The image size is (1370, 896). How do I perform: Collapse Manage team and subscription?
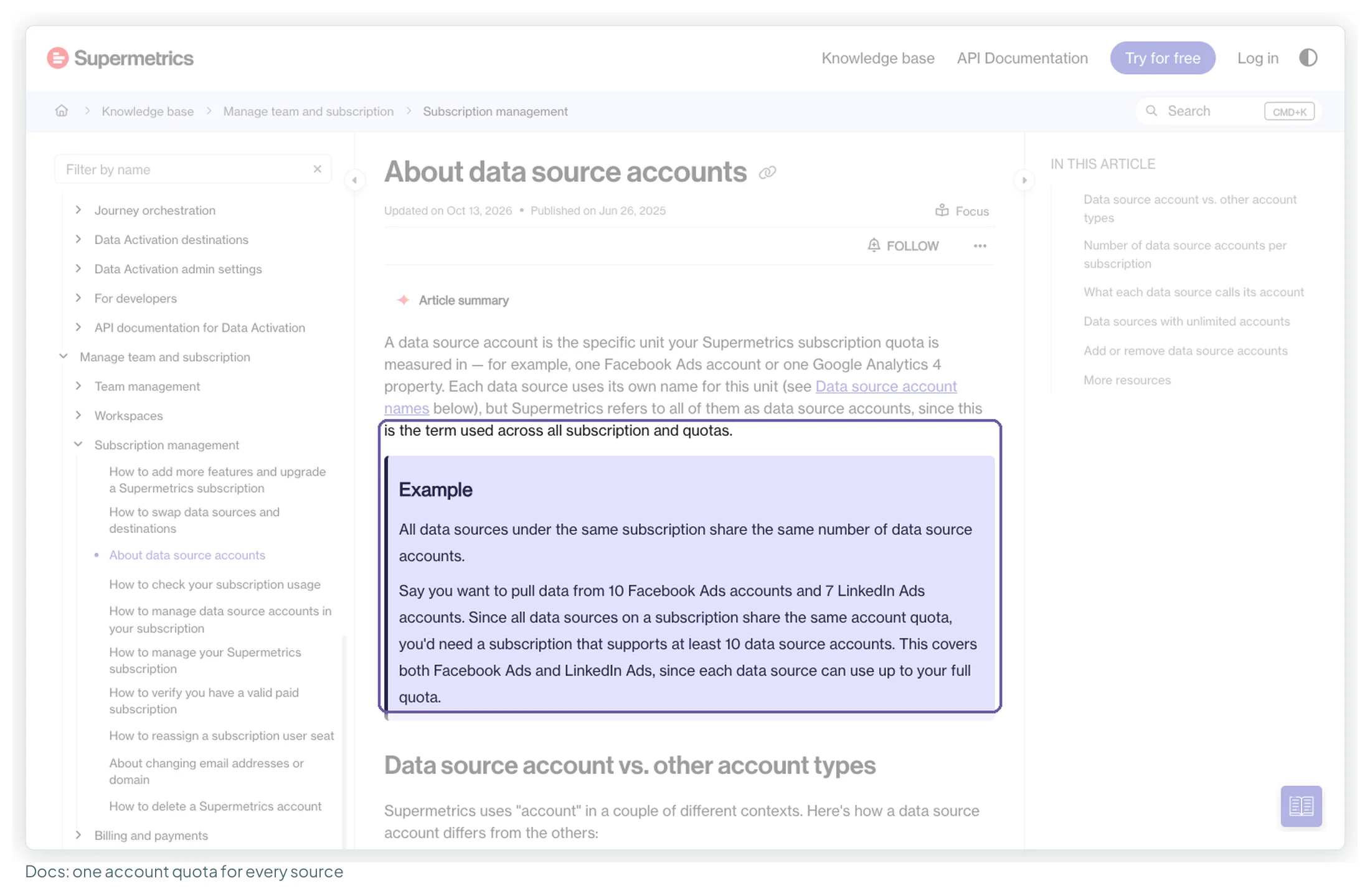tap(64, 356)
